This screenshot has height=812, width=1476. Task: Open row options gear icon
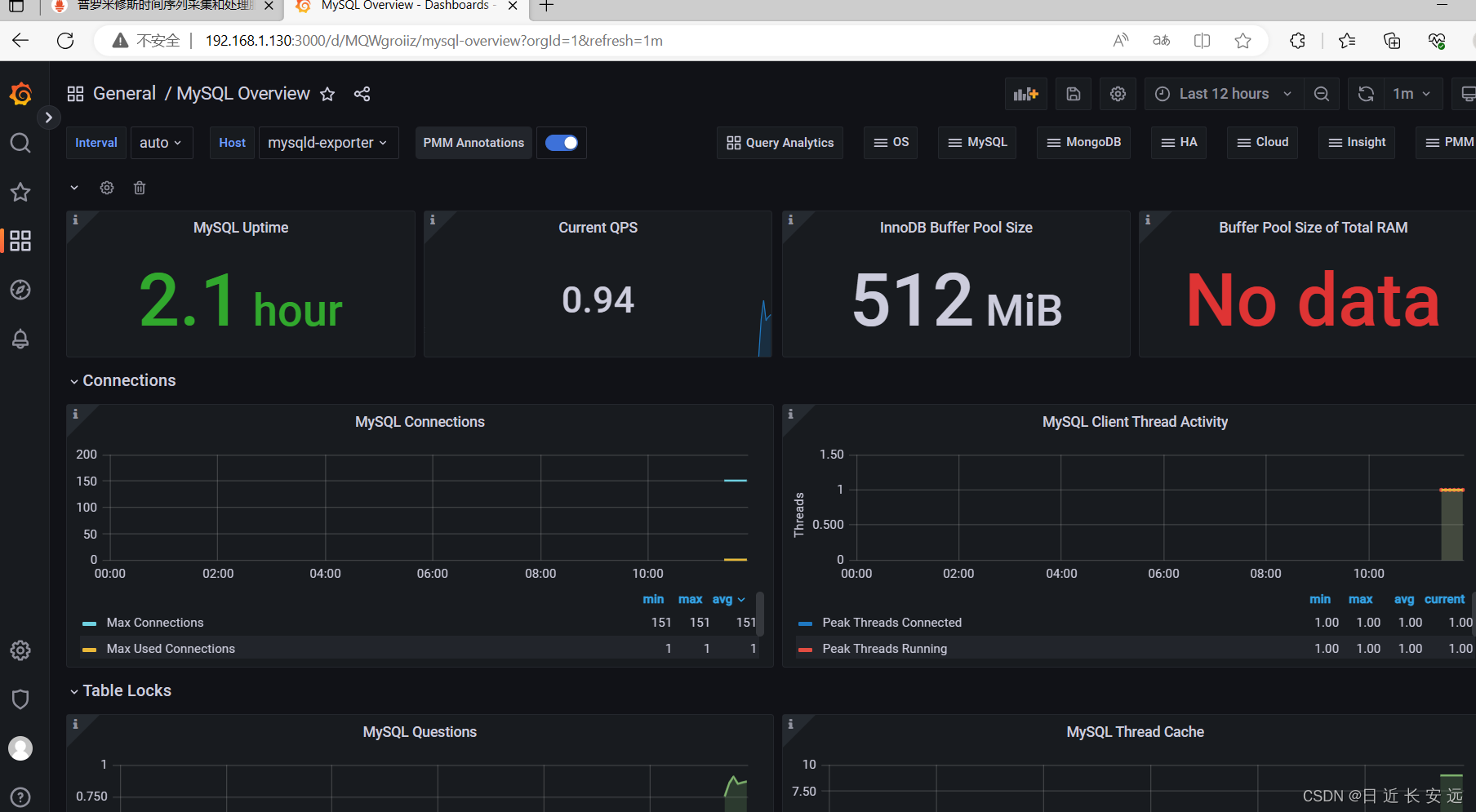(107, 188)
